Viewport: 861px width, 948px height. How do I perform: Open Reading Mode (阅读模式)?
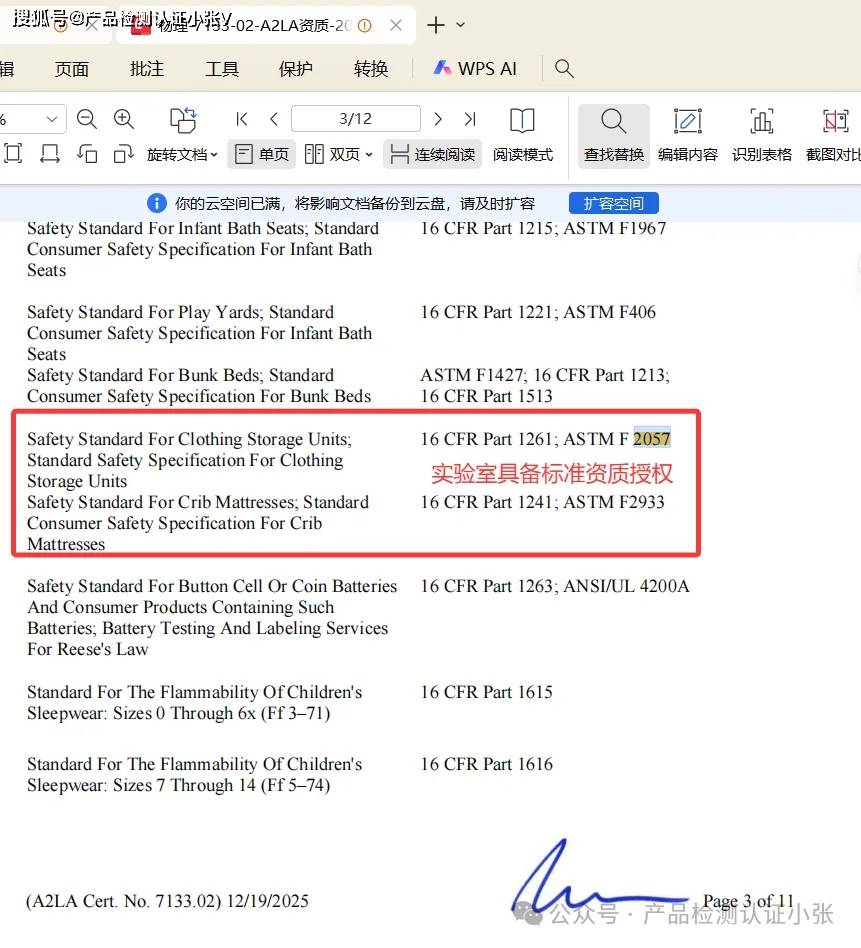click(522, 135)
